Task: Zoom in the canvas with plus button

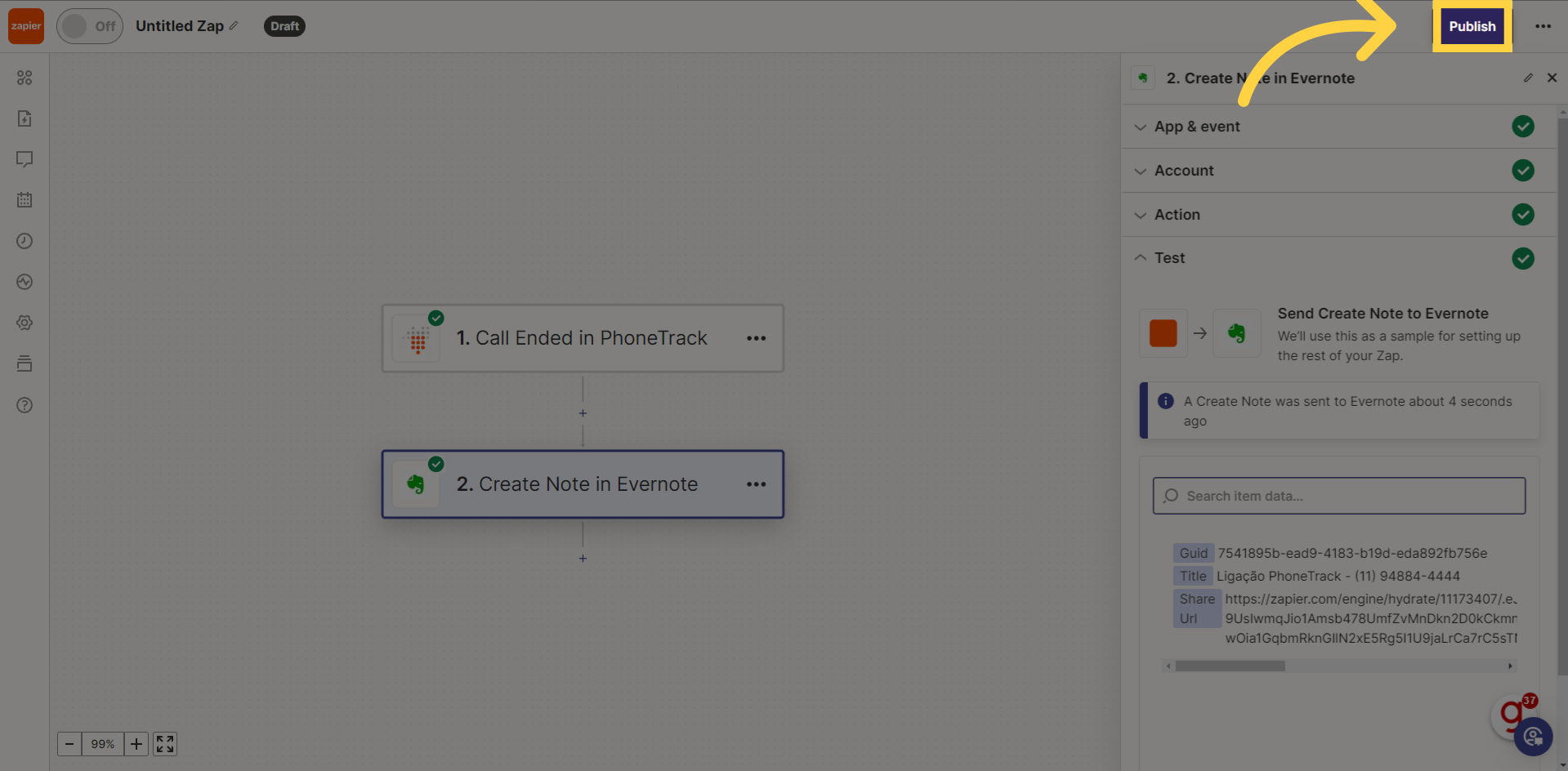Action: [x=136, y=744]
